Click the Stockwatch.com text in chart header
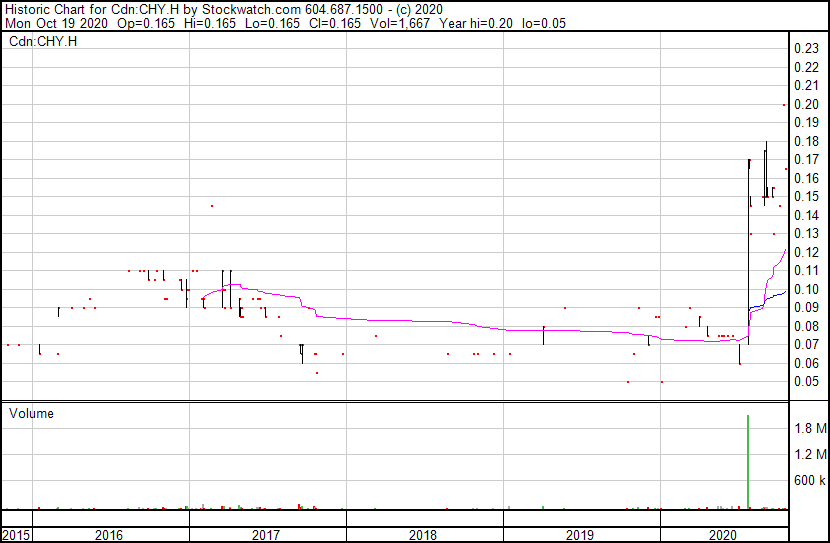 [246, 8]
